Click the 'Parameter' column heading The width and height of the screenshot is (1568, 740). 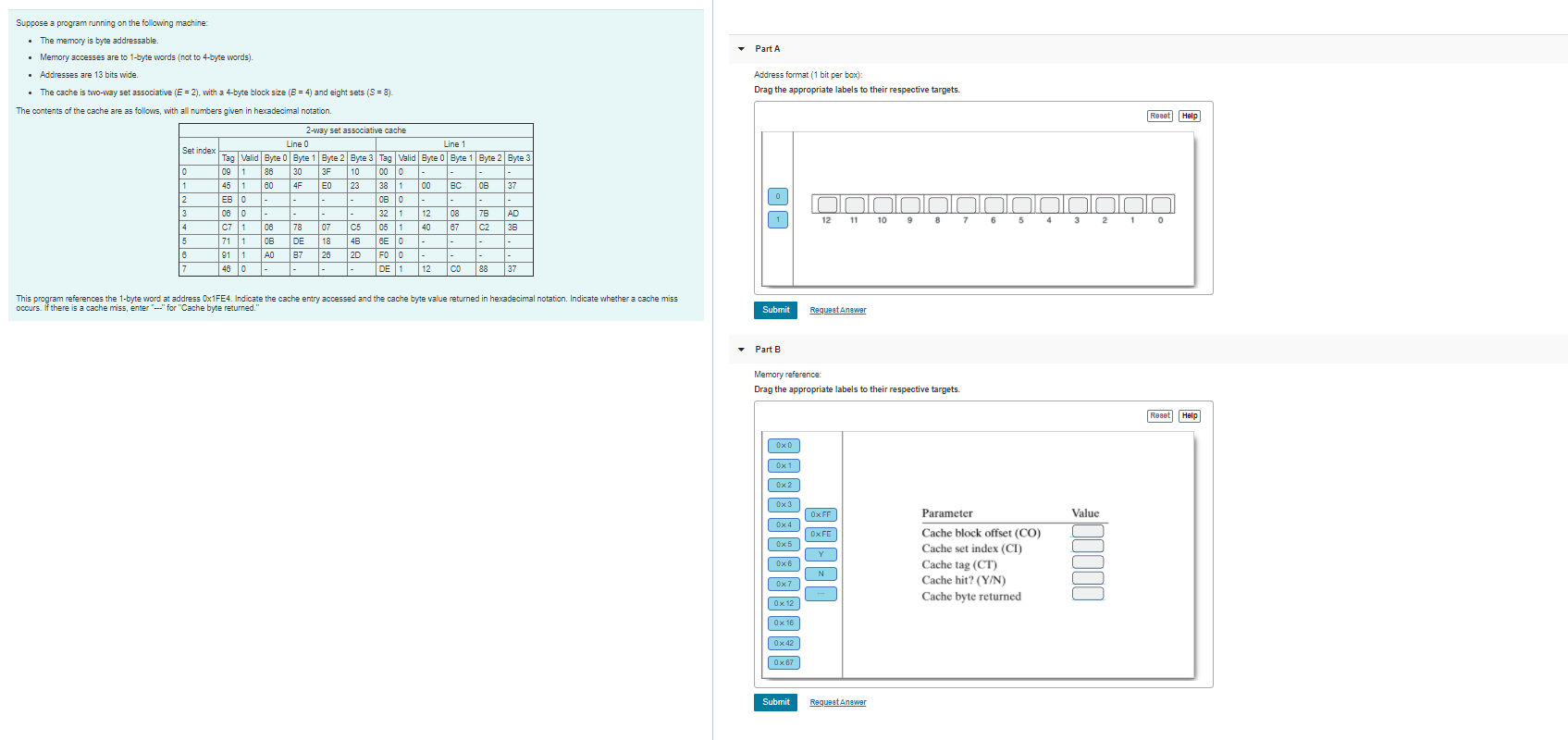(947, 513)
